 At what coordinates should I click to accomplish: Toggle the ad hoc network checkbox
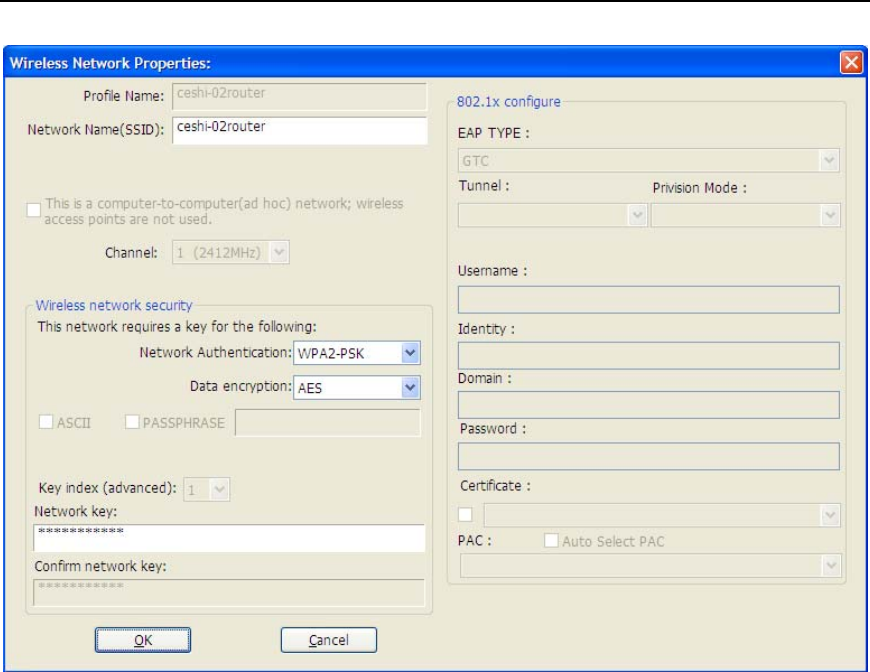pos(35,211)
